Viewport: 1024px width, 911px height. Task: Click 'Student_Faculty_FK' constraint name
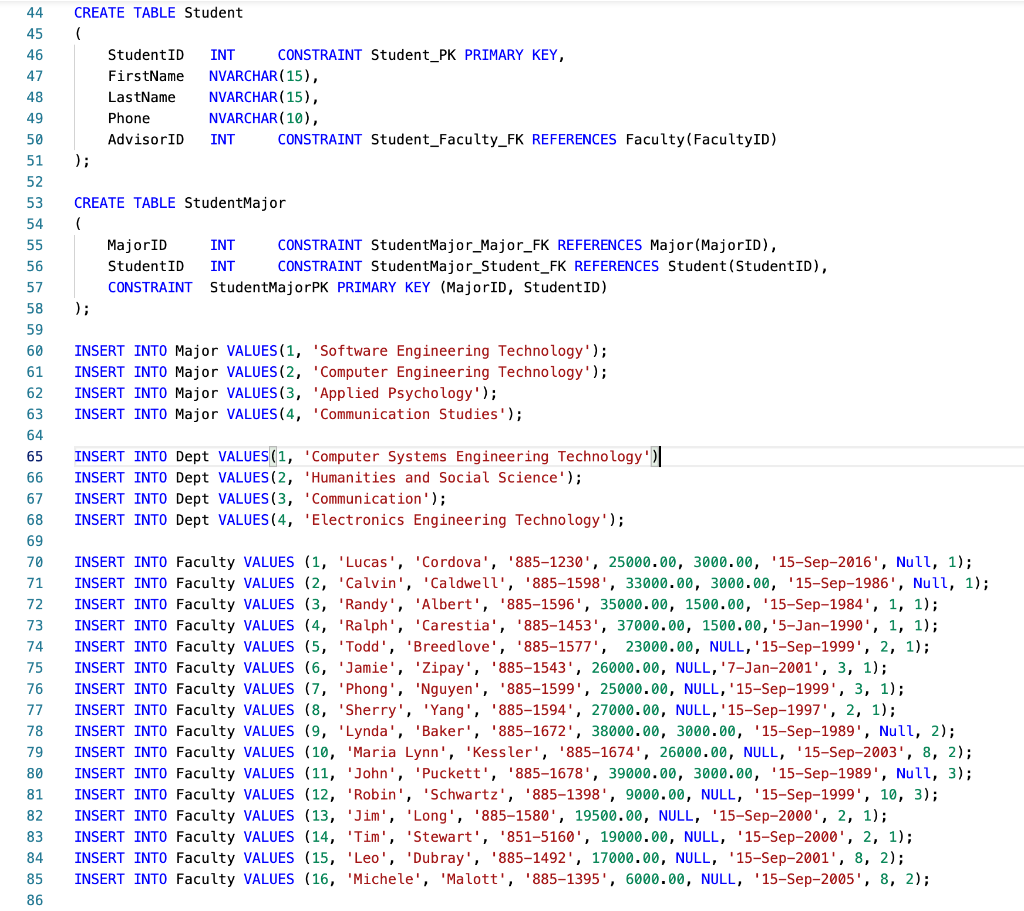(447, 140)
